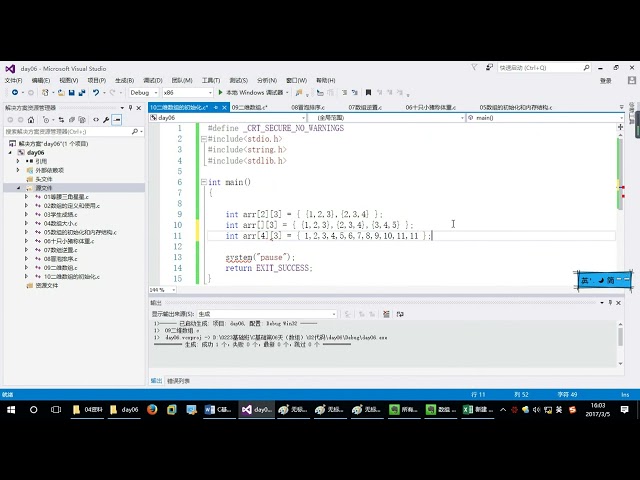
Task: Open the Window(W) menu
Action: (x=296, y=80)
